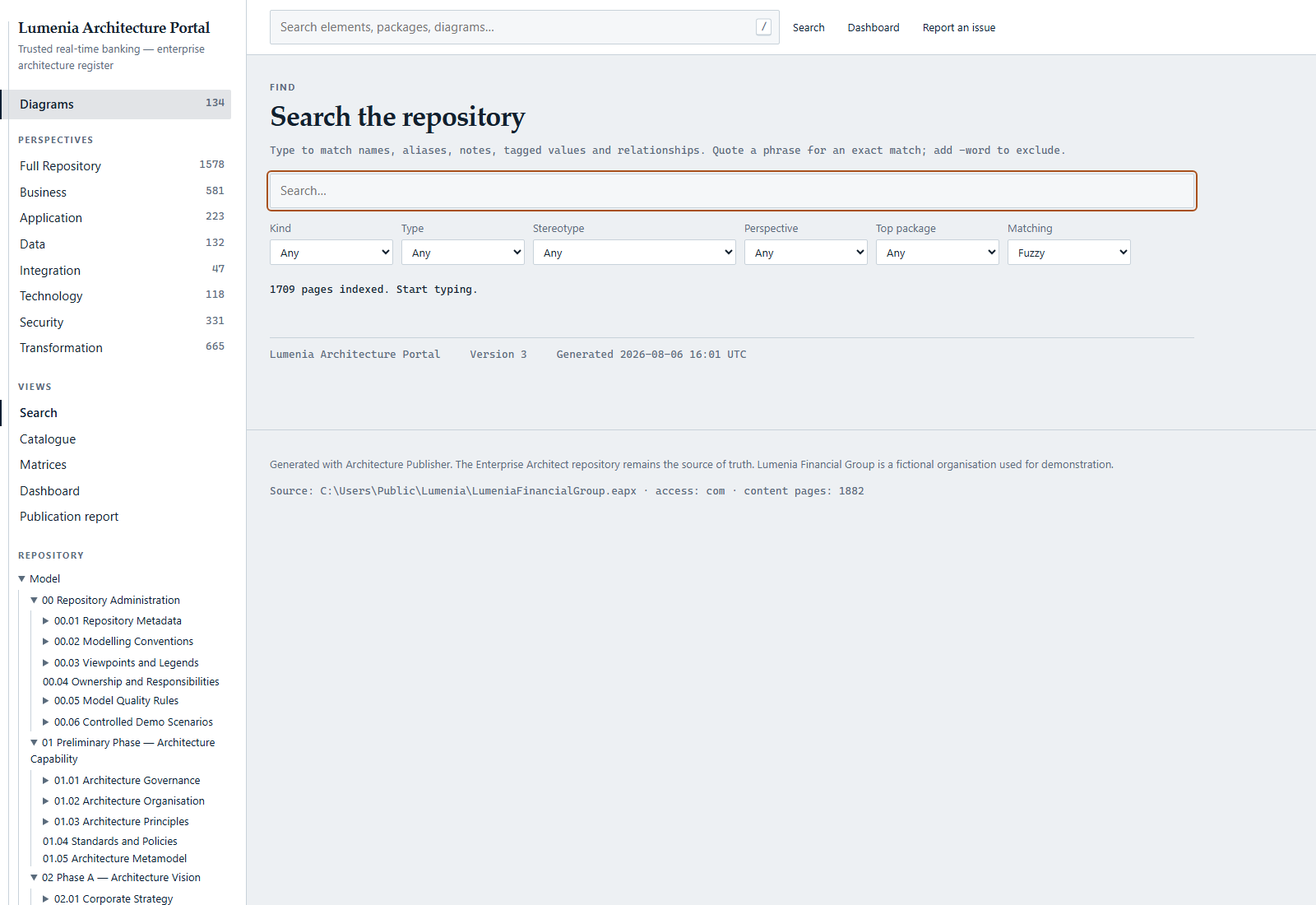Select the Application perspective
The height and width of the screenshot is (905, 1316).
122,218
